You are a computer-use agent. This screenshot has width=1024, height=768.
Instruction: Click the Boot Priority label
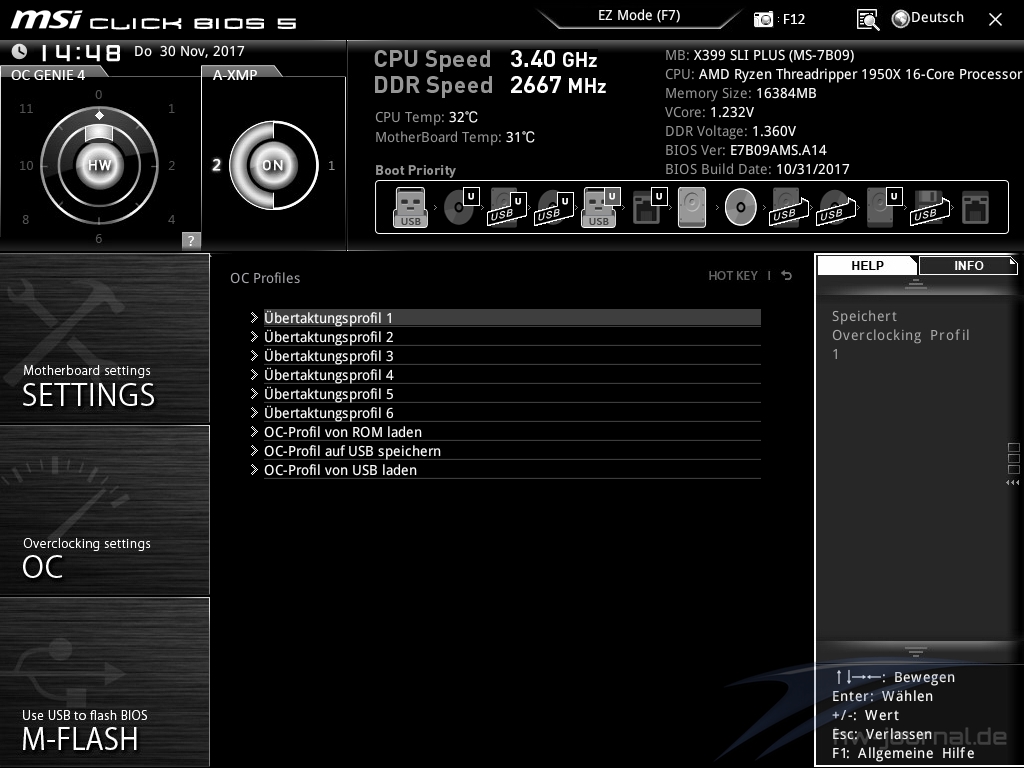pos(415,170)
